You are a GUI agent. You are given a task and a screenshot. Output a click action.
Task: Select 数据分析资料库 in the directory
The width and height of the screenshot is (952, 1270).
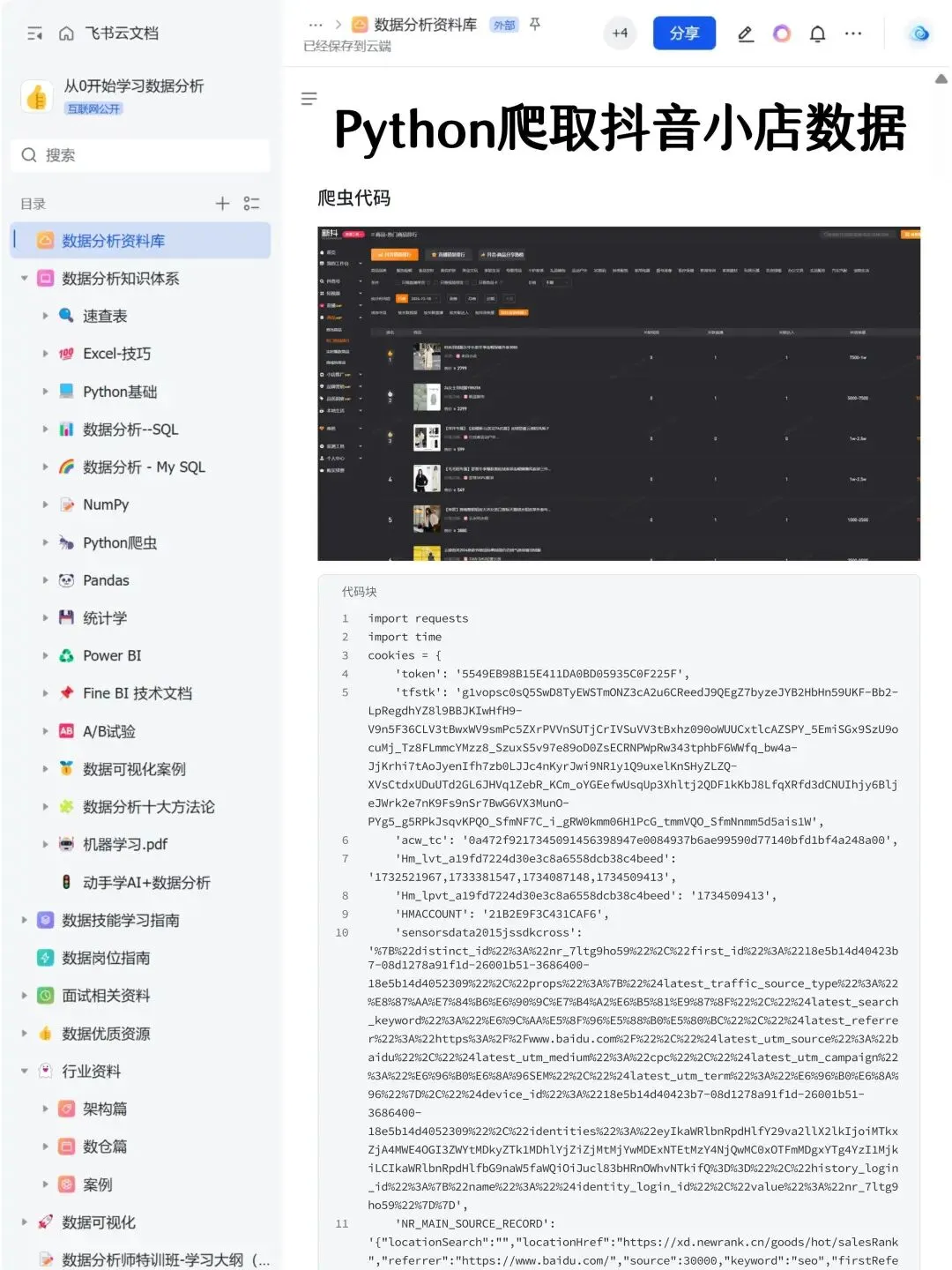(x=141, y=241)
